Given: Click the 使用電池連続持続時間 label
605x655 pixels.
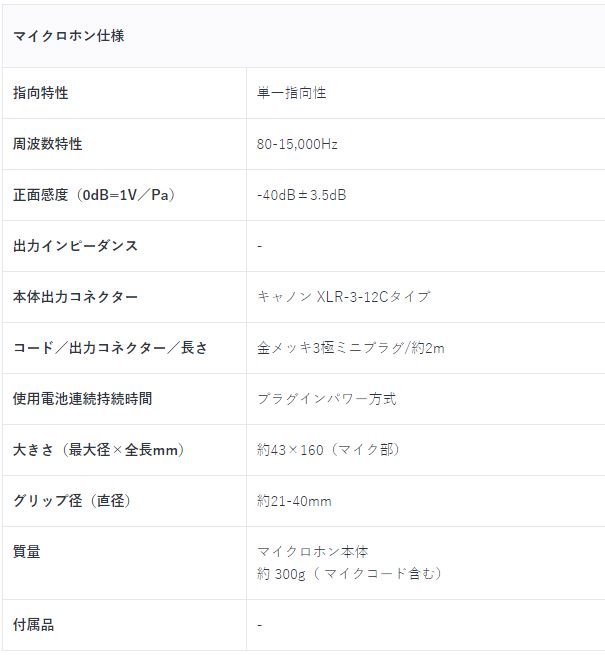Looking at the screenshot, I should 82,399.
